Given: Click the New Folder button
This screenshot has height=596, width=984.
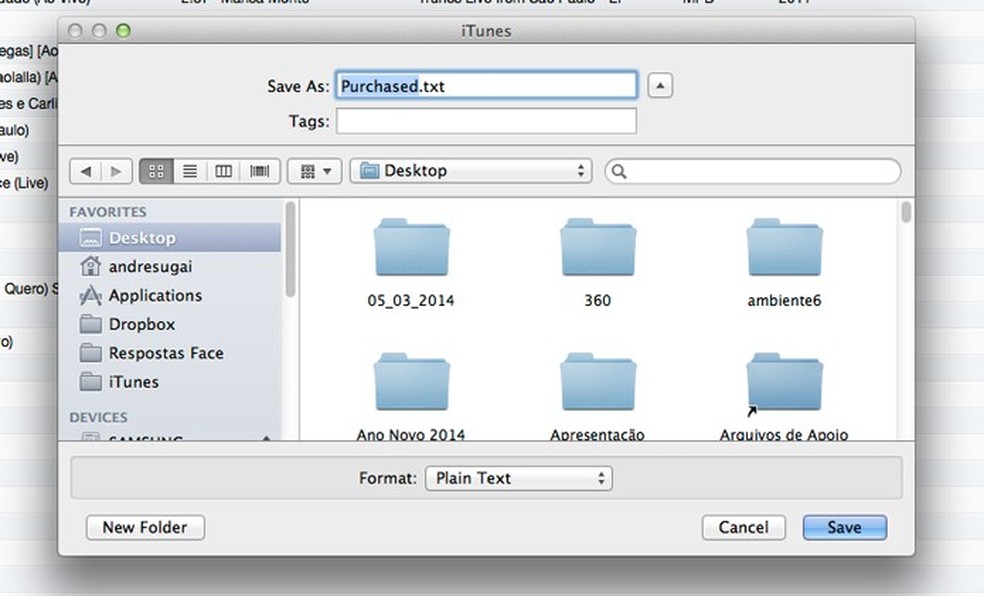Looking at the screenshot, I should (x=145, y=528).
